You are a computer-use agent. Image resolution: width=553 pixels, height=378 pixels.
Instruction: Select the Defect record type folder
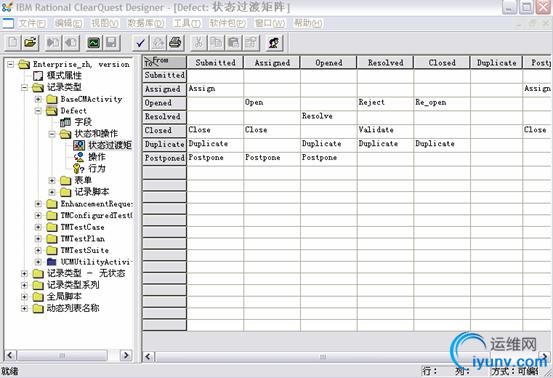73,111
